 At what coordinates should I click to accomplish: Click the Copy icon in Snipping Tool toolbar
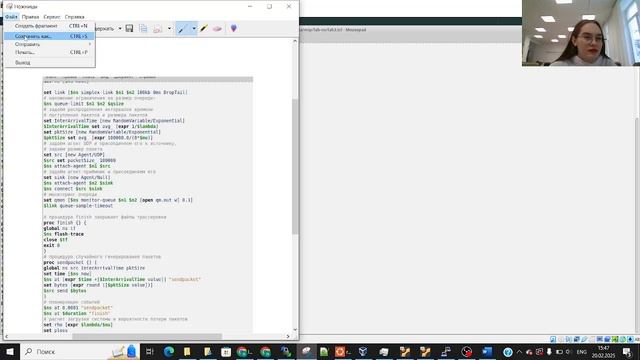143,28
